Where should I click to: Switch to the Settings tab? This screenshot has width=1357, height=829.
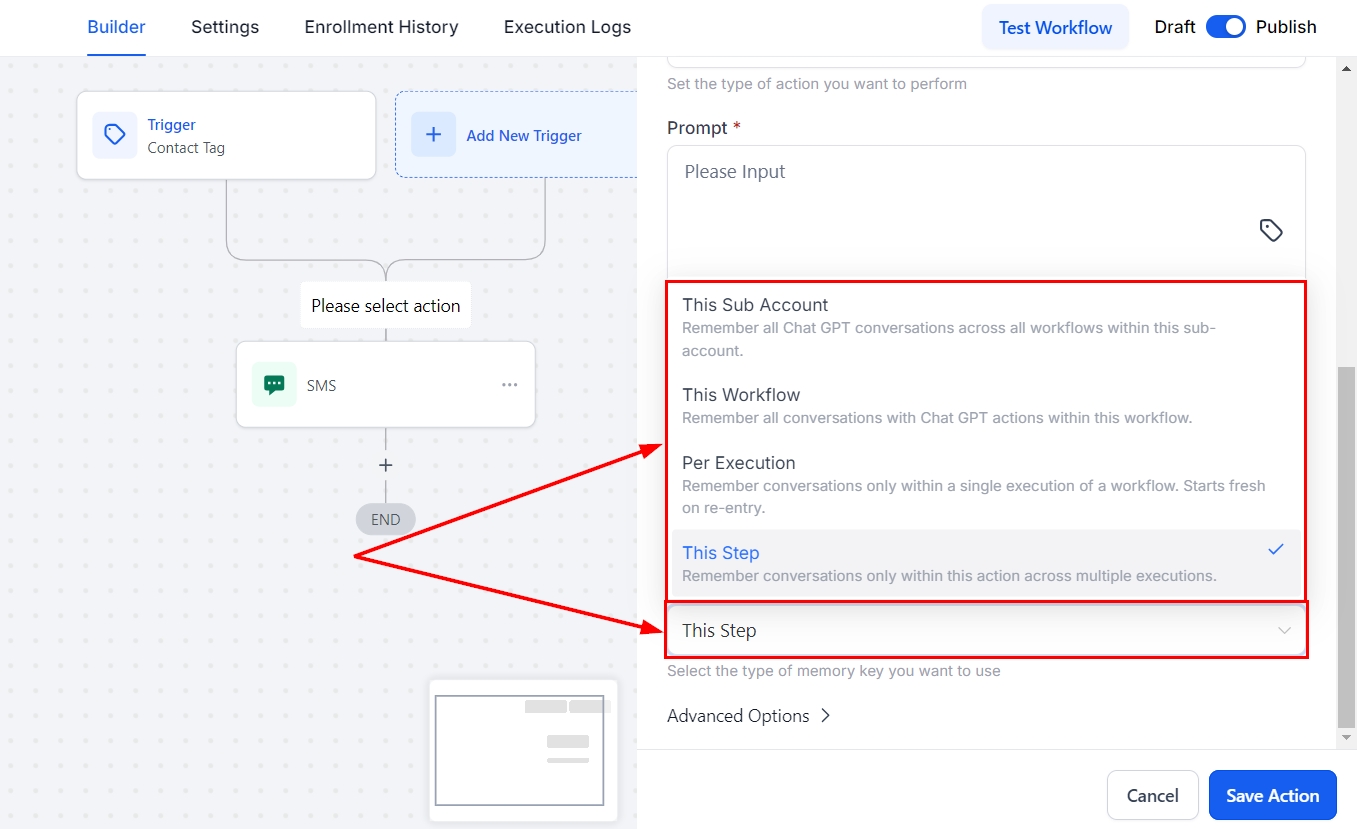pyautogui.click(x=225, y=27)
